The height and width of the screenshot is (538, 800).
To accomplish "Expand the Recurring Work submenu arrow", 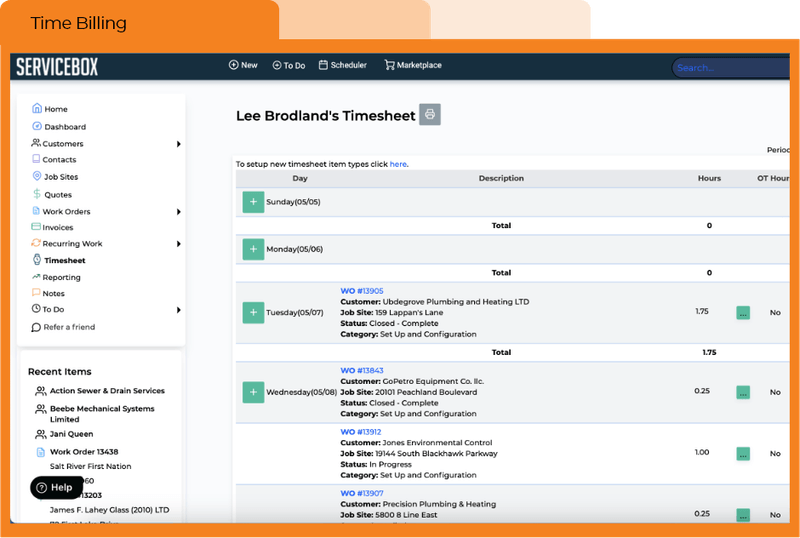I will click(x=179, y=244).
